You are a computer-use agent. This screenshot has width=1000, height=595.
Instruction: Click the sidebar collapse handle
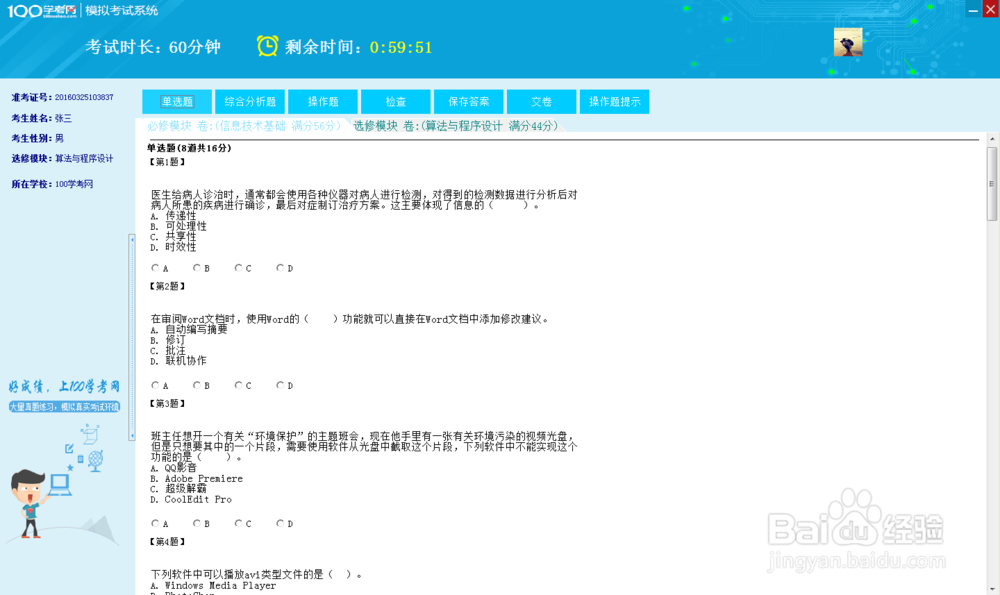[132, 338]
